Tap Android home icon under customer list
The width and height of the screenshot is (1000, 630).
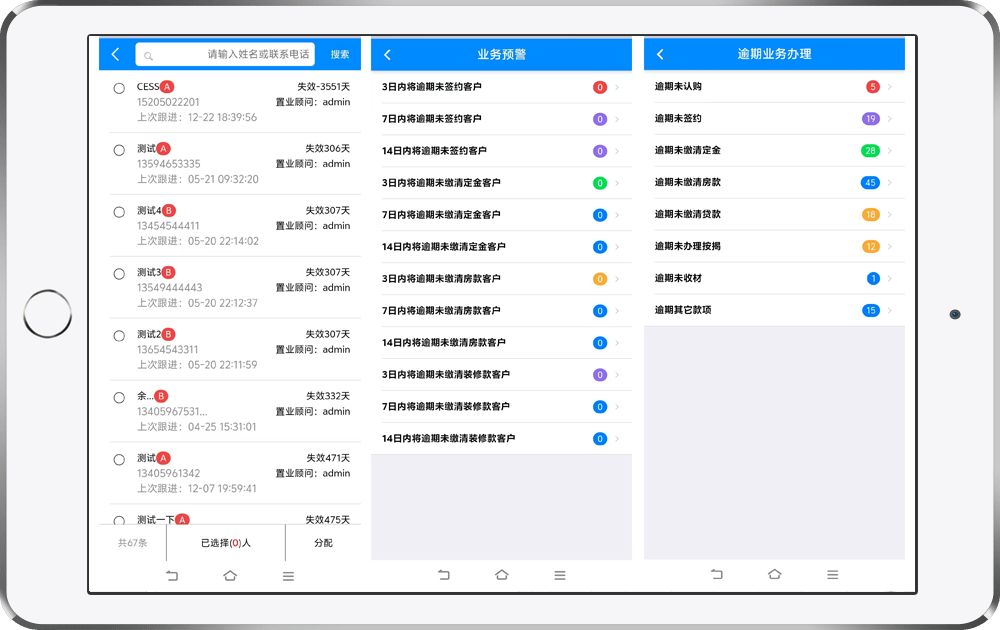(230, 576)
